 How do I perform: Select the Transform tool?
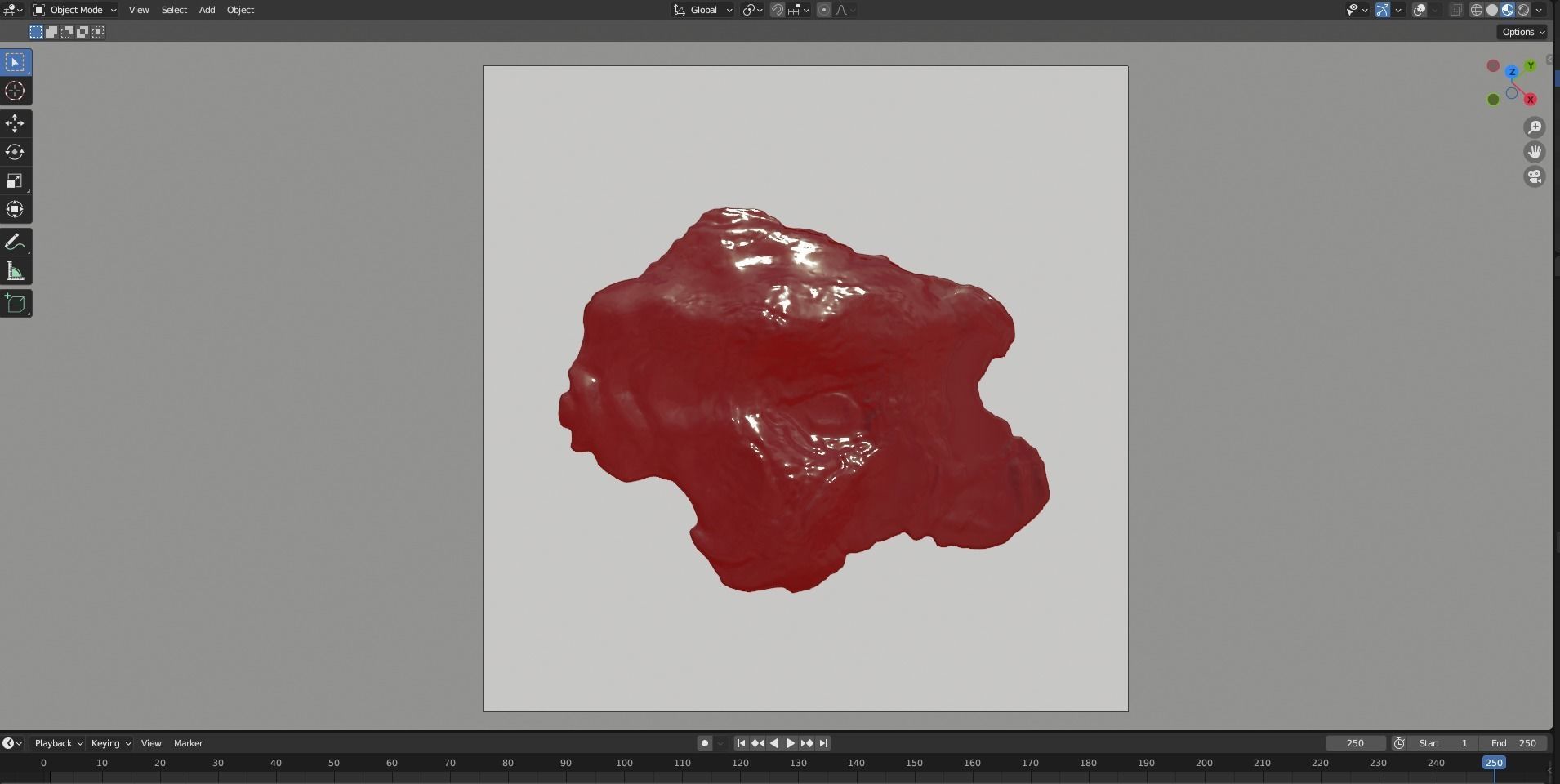click(16, 209)
